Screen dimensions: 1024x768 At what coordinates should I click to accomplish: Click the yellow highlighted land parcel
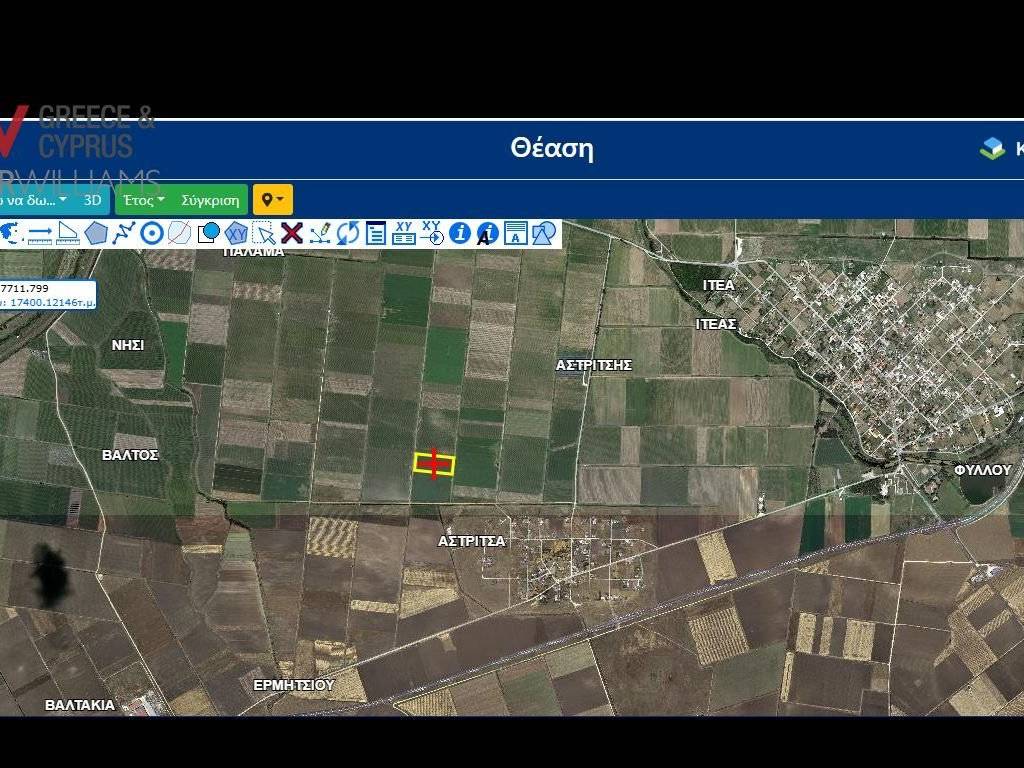(x=434, y=462)
